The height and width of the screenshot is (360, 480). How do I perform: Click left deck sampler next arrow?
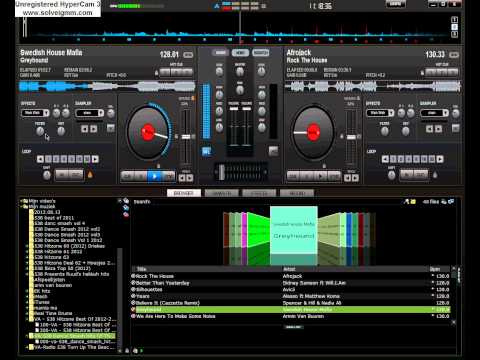pos(94,129)
